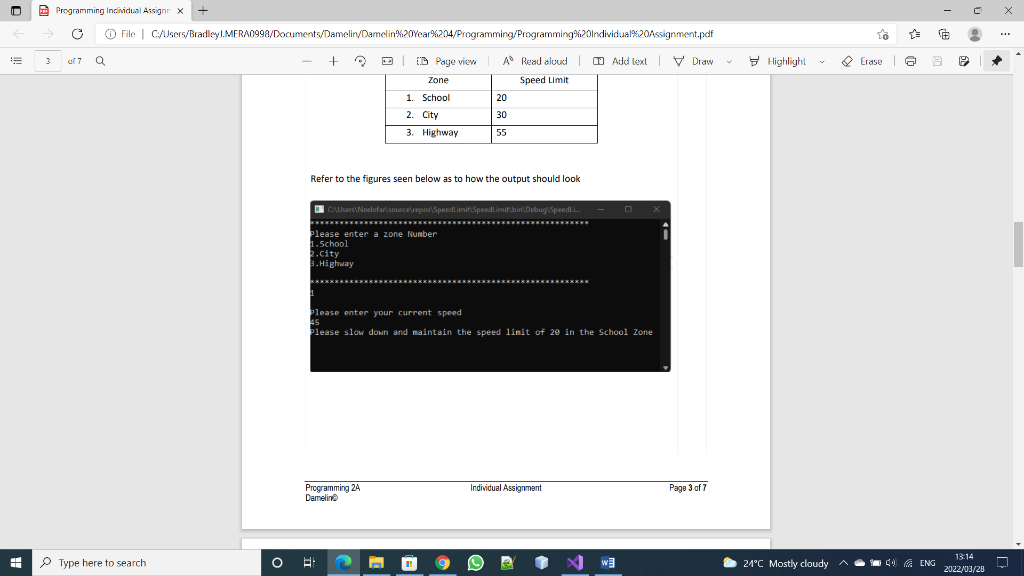Toggle pin PDF toolbar
Screen dimensions: 1024x576
tap(997, 61)
